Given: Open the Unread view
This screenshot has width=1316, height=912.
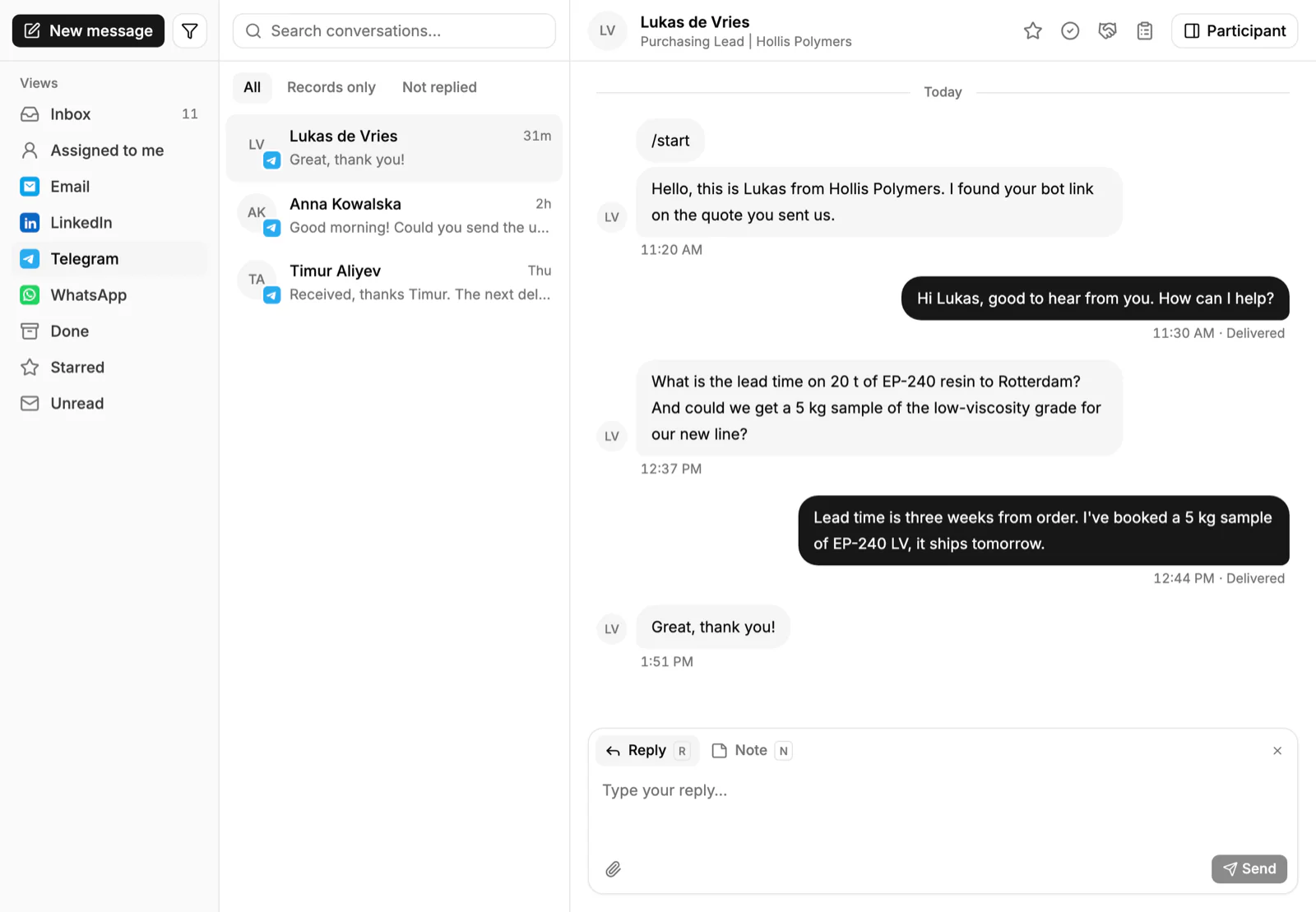Looking at the screenshot, I should (x=109, y=404).
